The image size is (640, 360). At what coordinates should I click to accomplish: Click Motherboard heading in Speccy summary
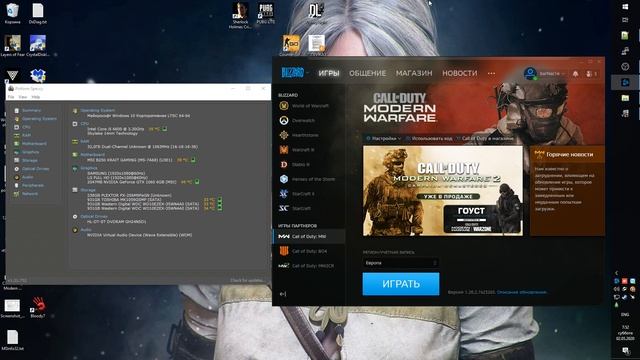tap(93, 155)
